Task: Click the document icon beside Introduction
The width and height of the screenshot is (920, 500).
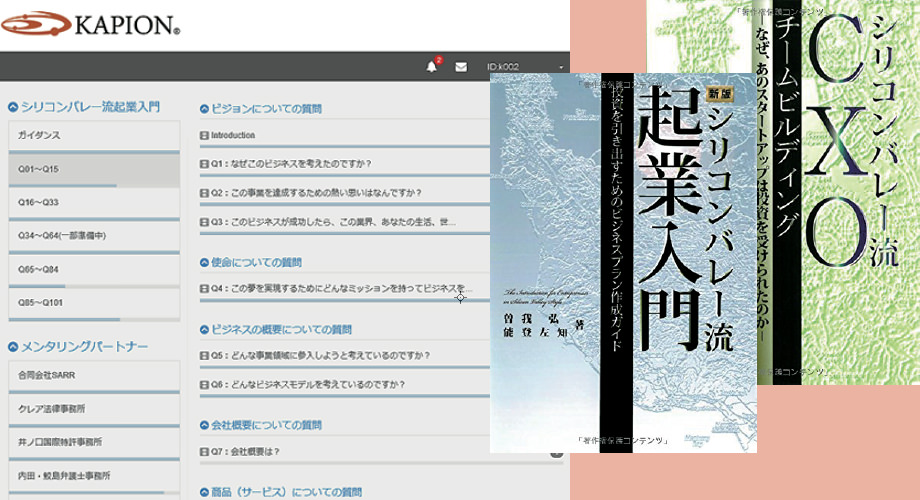Action: (x=204, y=136)
